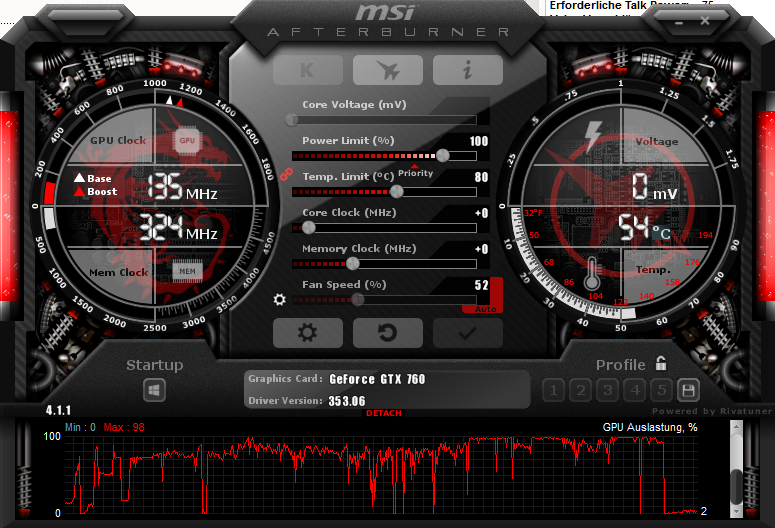This screenshot has height=528, width=775.
Task: Click the Driver Version 353.06 text
Action: pyautogui.click(x=347, y=401)
